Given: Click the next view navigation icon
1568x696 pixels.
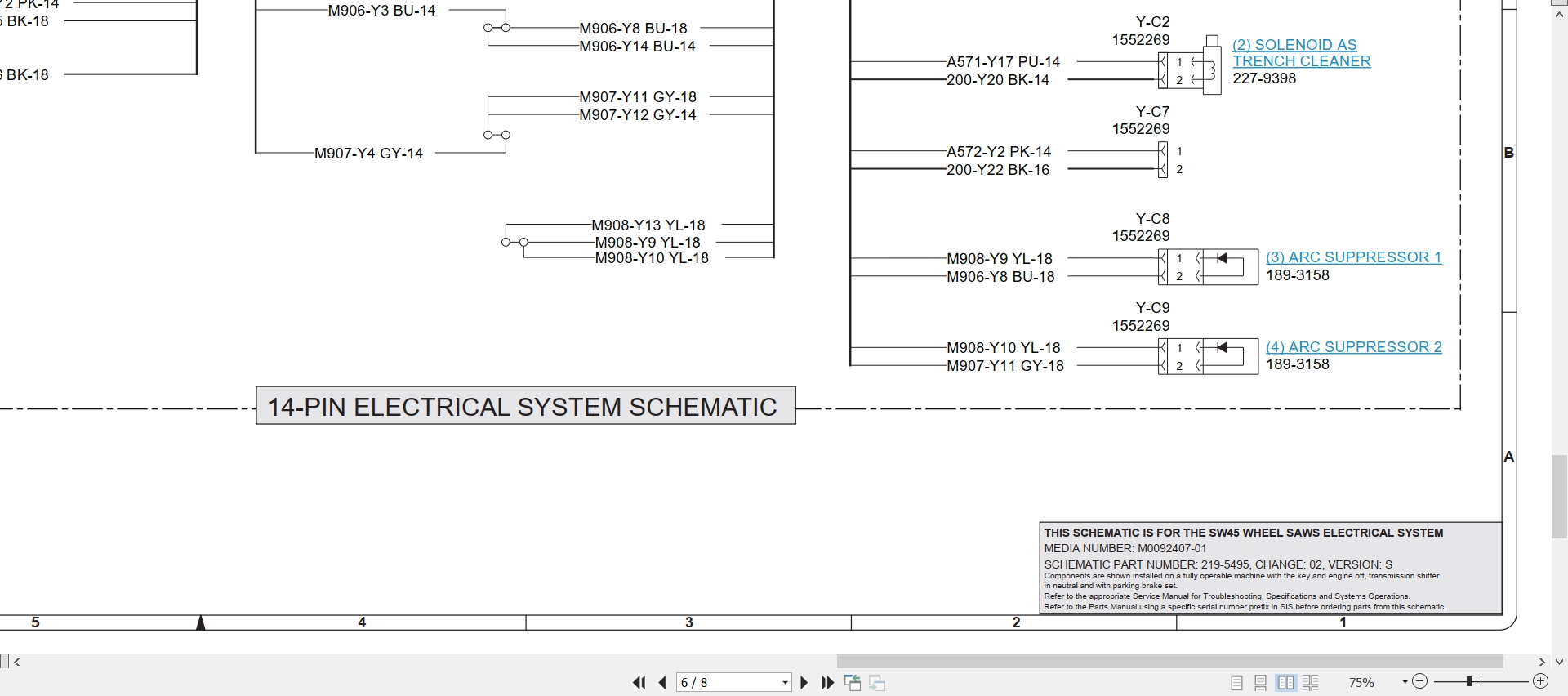Looking at the screenshot, I should (877, 682).
